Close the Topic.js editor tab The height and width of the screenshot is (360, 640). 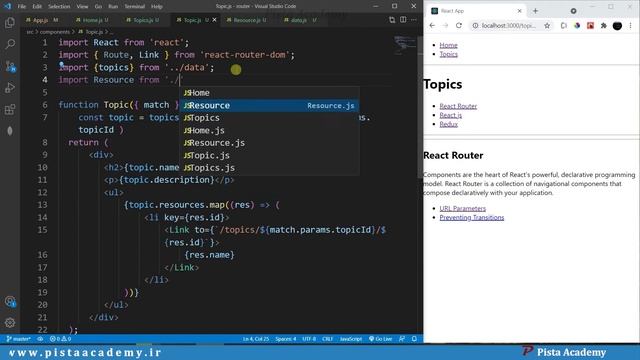(x=214, y=20)
